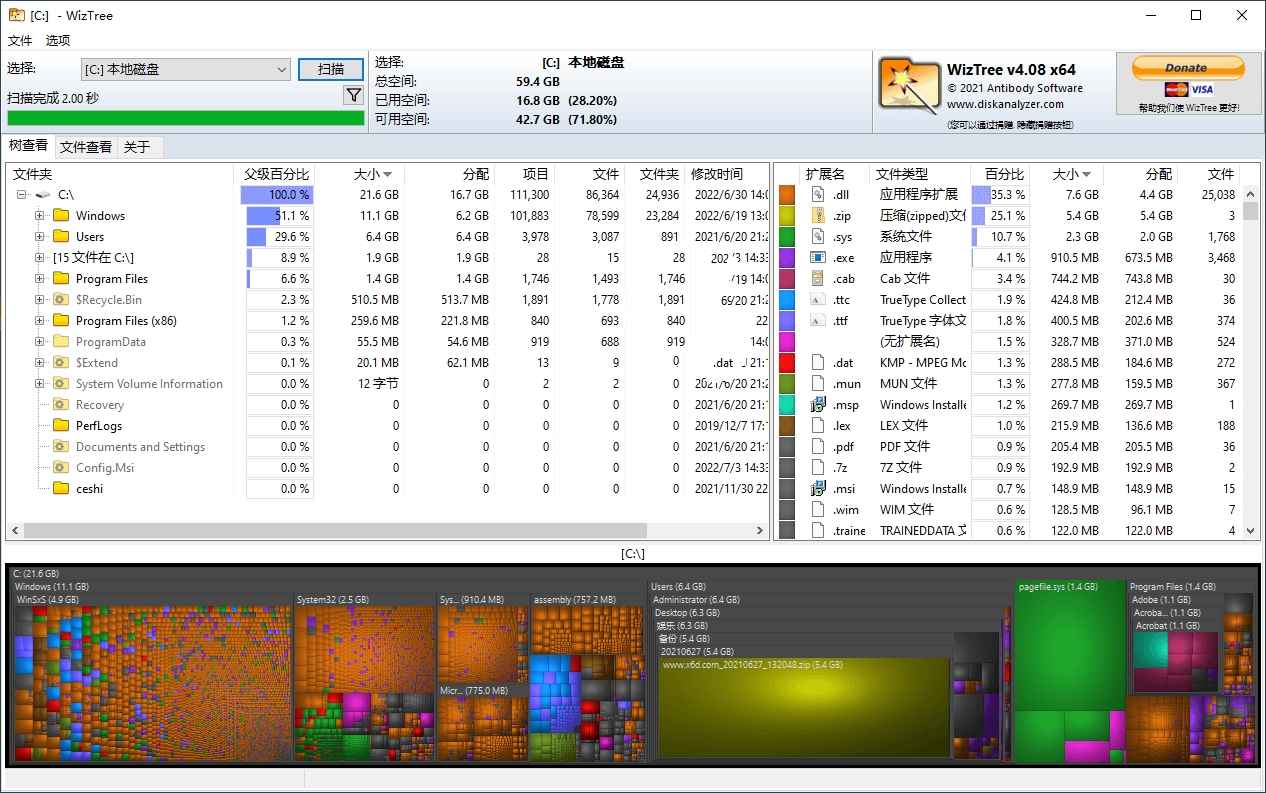
Task: Click the 扫描 scan button
Action: 330,68
